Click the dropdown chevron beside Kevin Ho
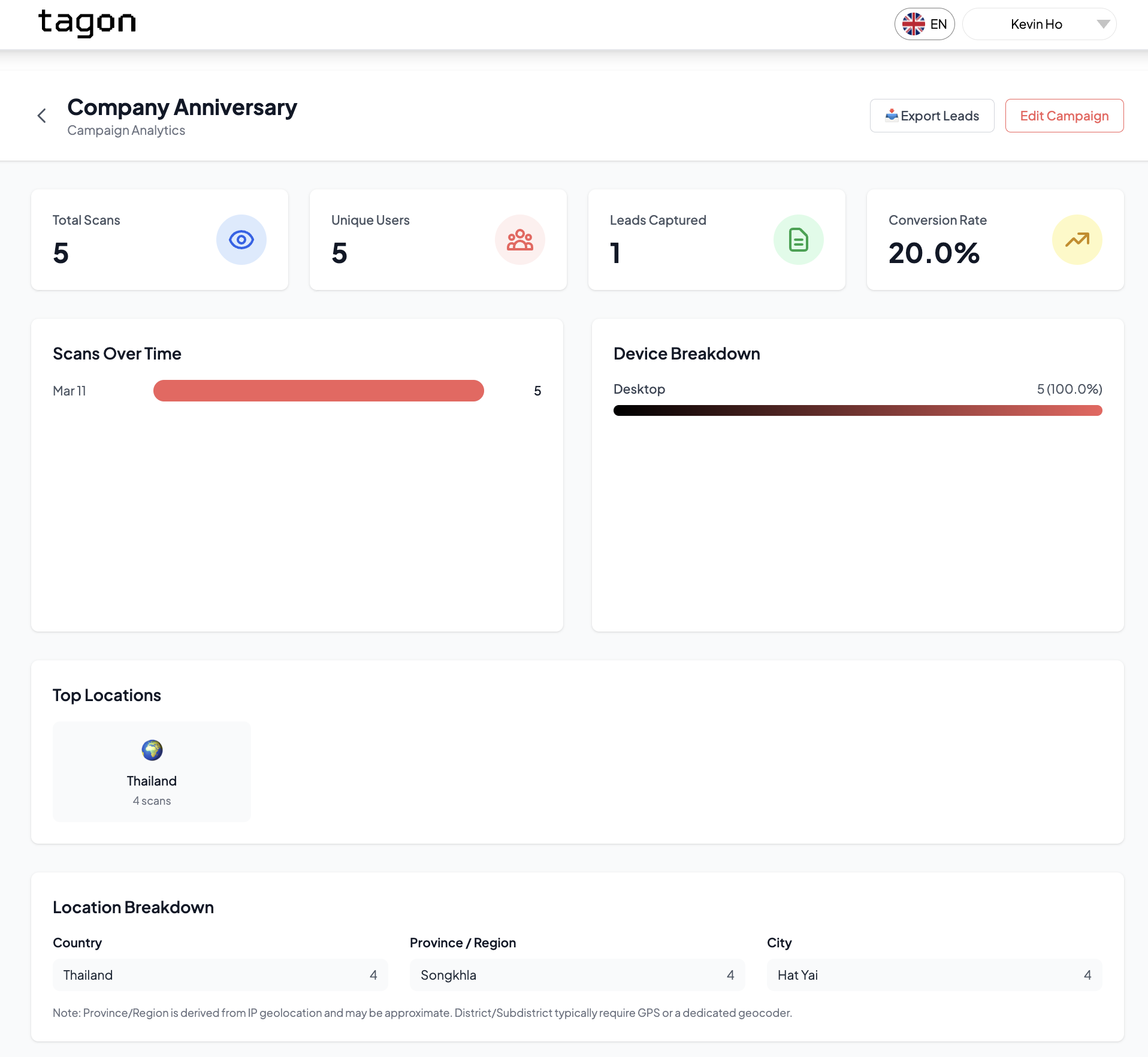1148x1057 pixels. tap(1103, 24)
